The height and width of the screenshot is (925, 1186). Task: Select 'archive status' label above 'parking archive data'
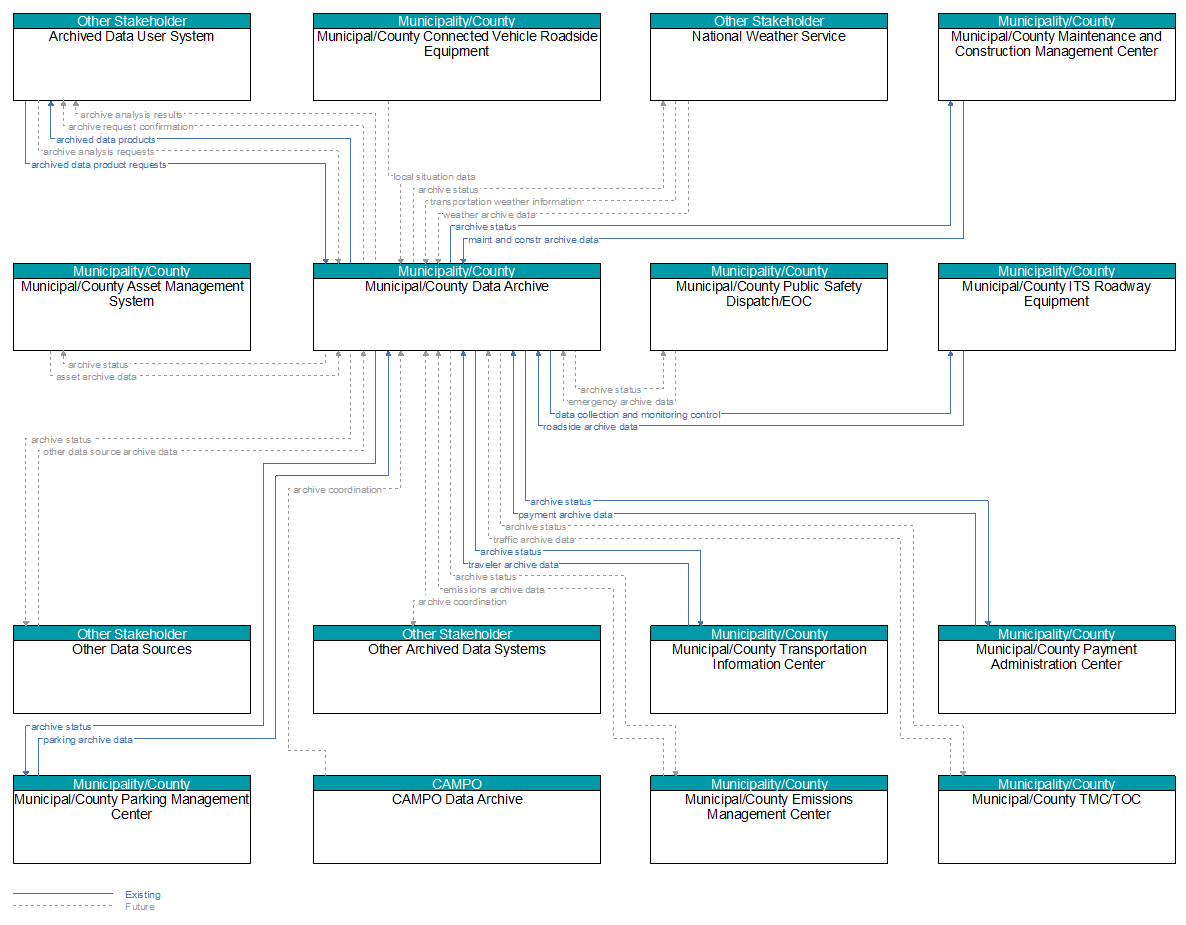pos(61,728)
